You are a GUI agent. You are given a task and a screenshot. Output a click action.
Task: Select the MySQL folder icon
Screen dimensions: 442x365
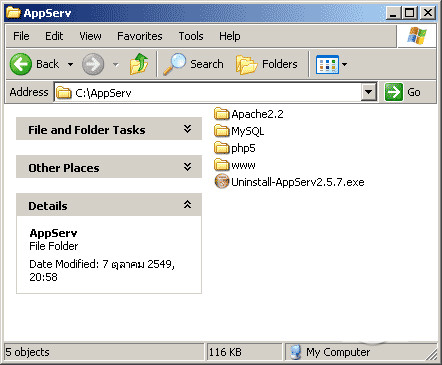pyautogui.click(x=221, y=131)
